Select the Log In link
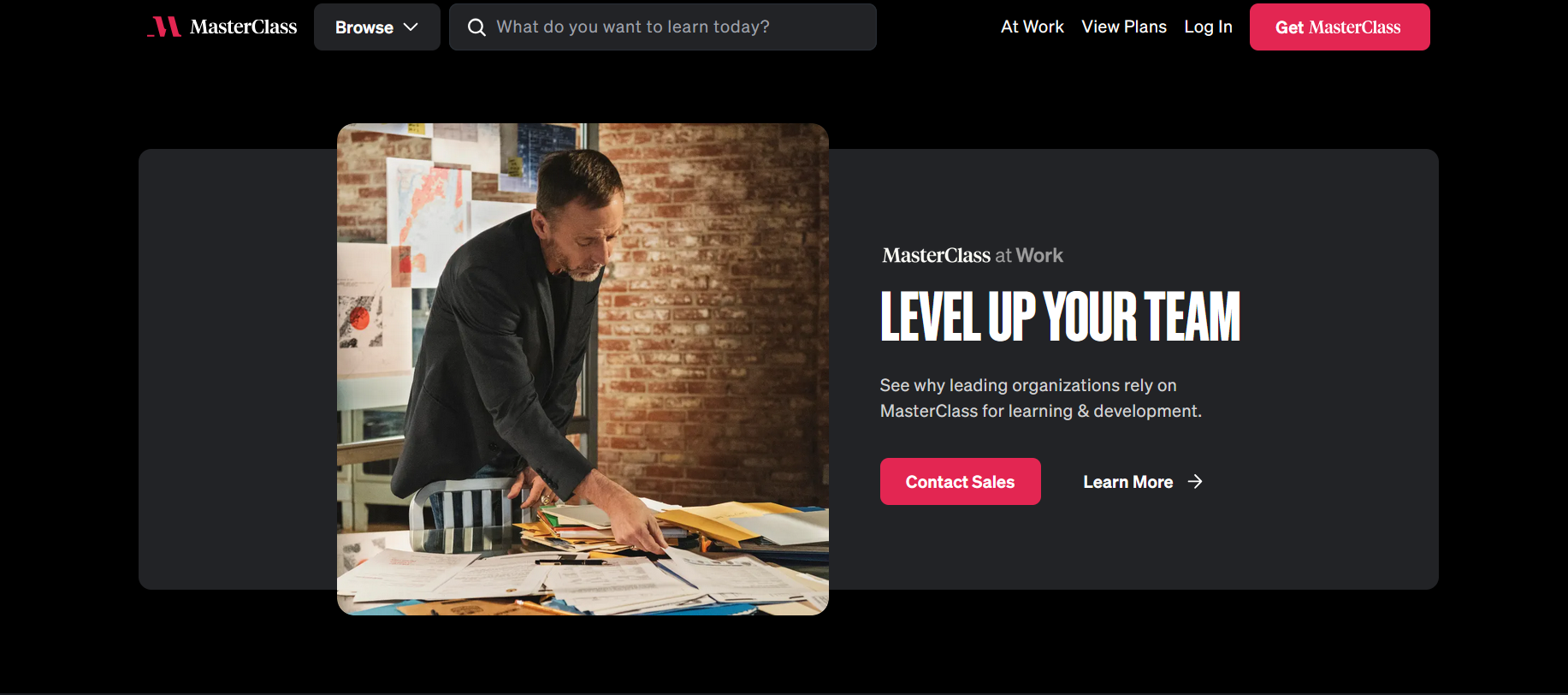The width and height of the screenshot is (1568, 695). point(1208,27)
